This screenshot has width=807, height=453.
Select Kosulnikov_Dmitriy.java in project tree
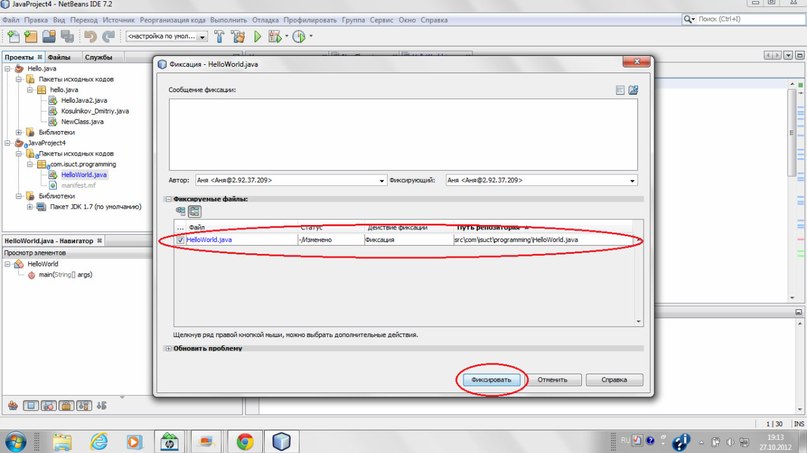tap(95, 111)
